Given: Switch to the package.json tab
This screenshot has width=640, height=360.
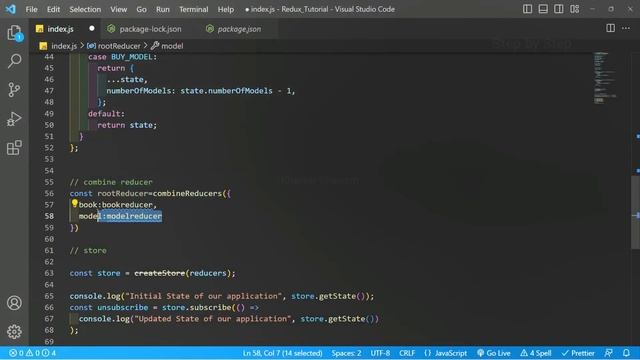Looking at the screenshot, I should 239,29.
